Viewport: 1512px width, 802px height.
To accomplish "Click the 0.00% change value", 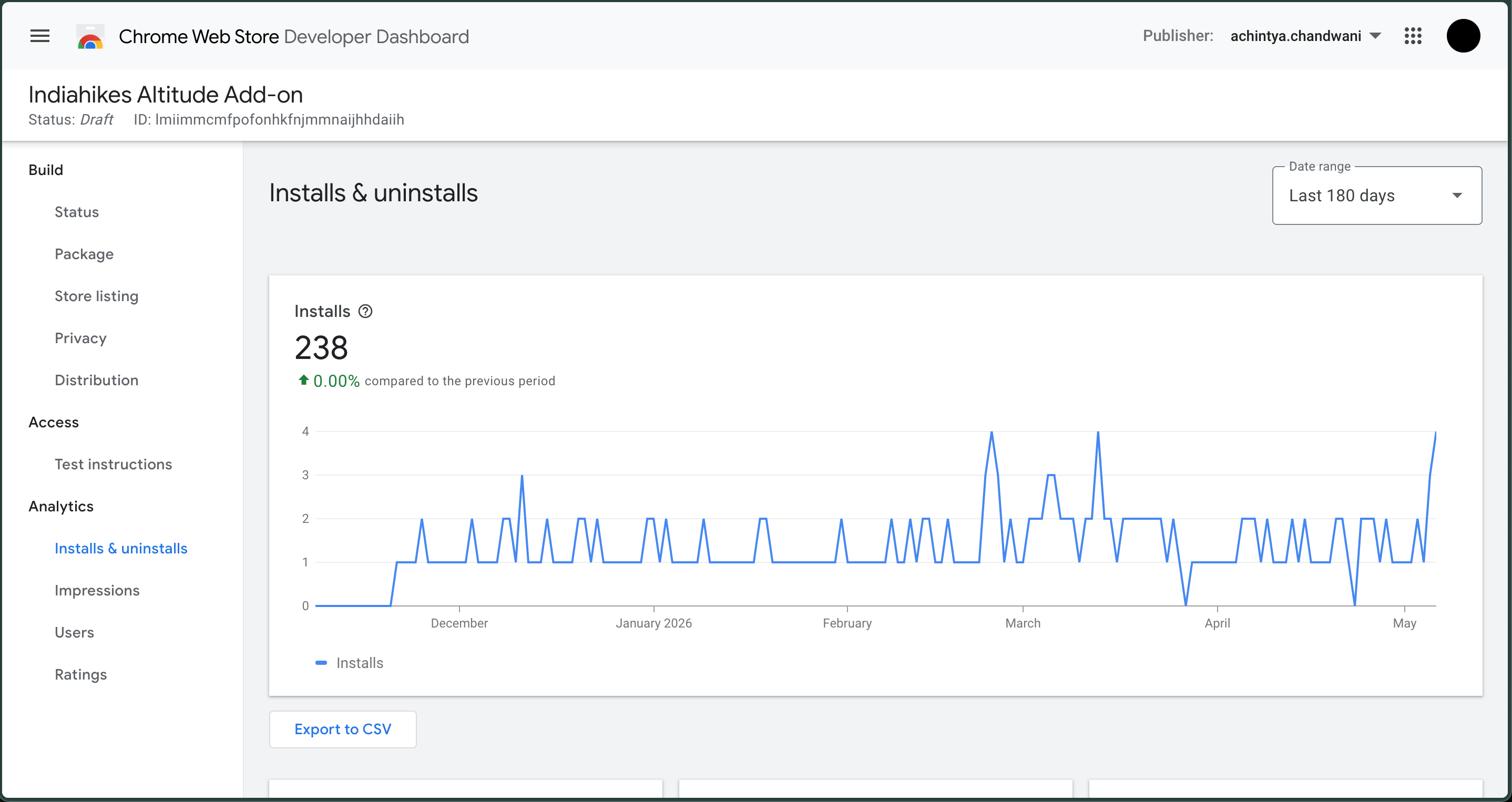I will click(336, 381).
